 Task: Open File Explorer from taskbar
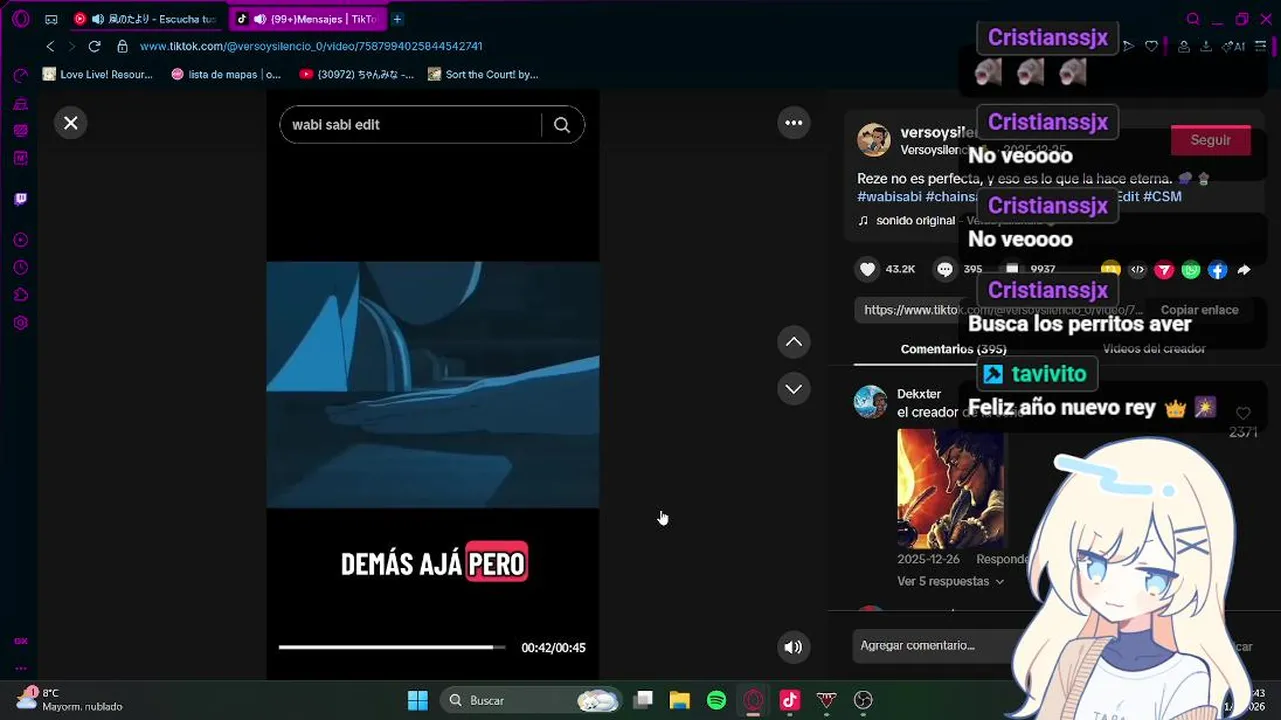click(680, 700)
